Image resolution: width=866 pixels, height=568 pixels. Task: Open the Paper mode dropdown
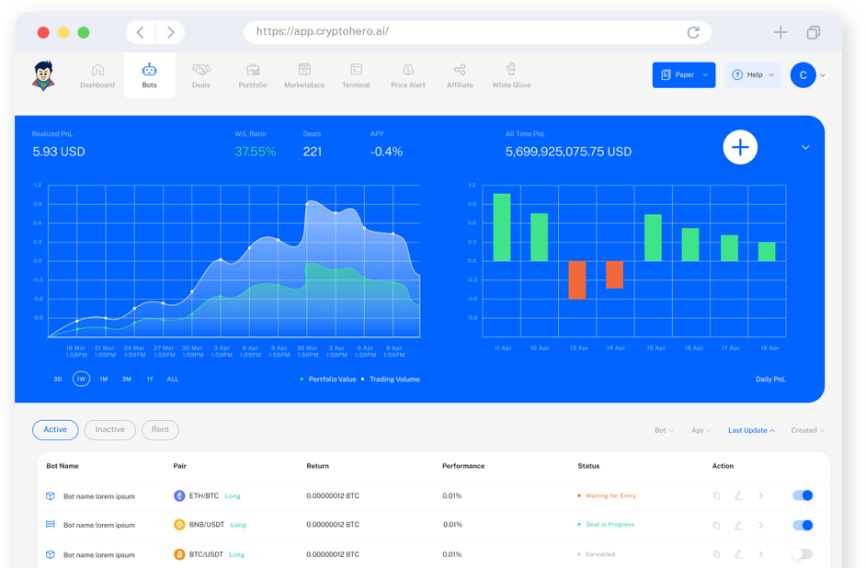684,75
